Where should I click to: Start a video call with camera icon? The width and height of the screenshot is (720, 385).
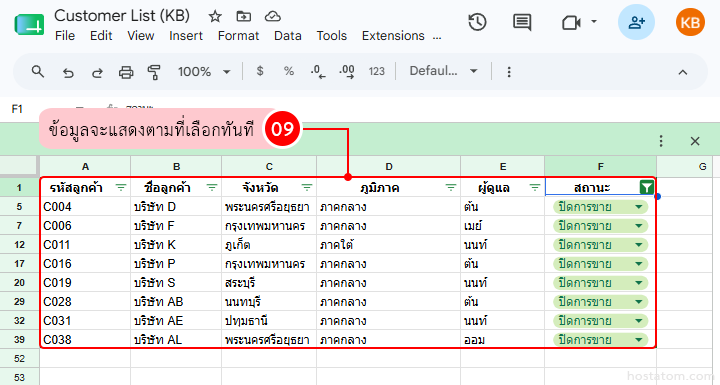(x=571, y=23)
